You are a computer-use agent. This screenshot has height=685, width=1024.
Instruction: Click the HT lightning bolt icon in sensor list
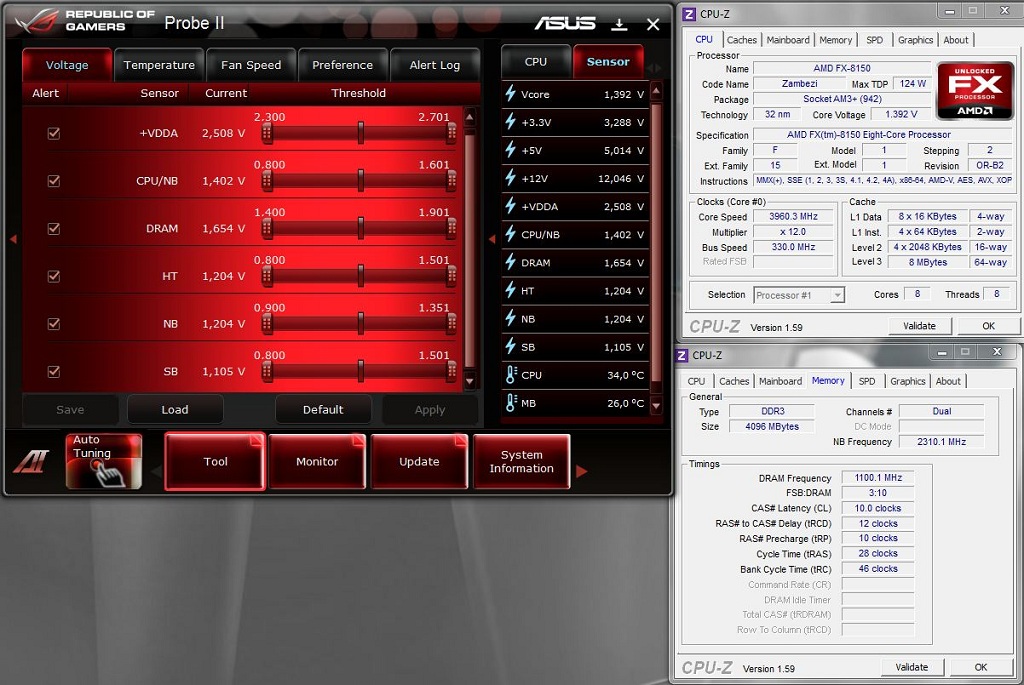click(510, 290)
